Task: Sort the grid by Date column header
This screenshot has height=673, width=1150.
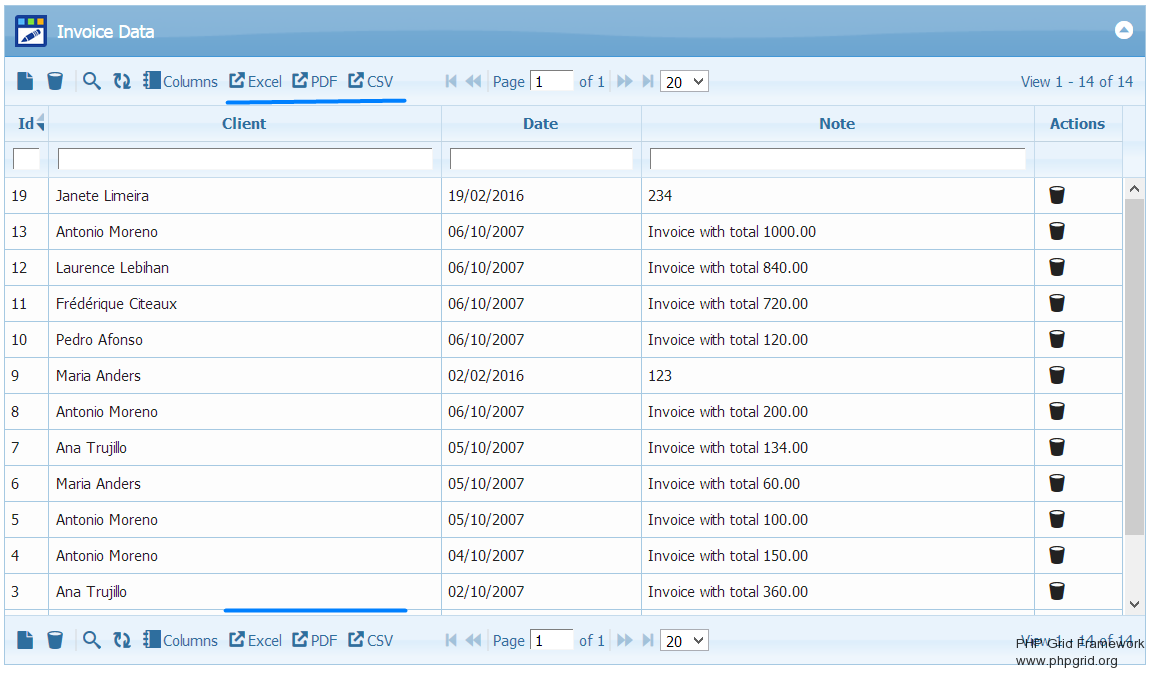Action: click(540, 124)
